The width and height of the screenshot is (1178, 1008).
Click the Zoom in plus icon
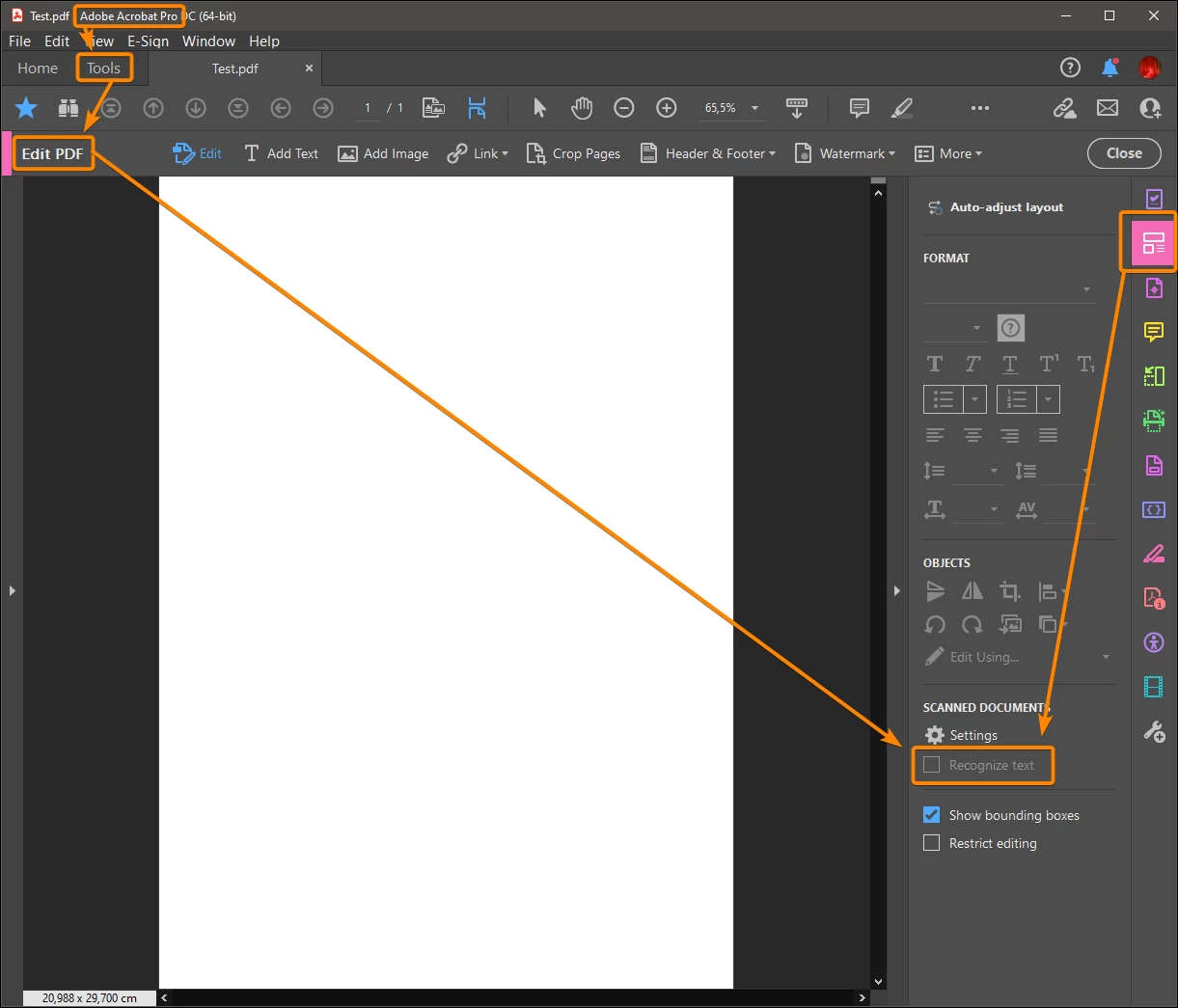tap(667, 108)
